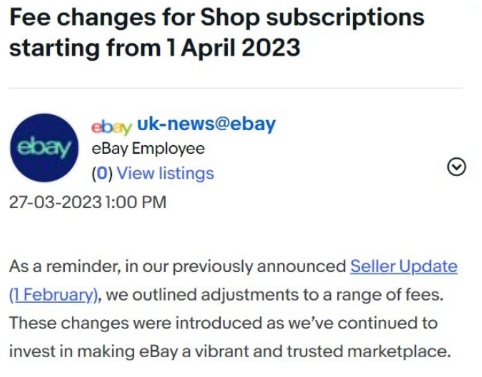Click the eBay Employee rank label
482x377 pixels.
click(148, 149)
